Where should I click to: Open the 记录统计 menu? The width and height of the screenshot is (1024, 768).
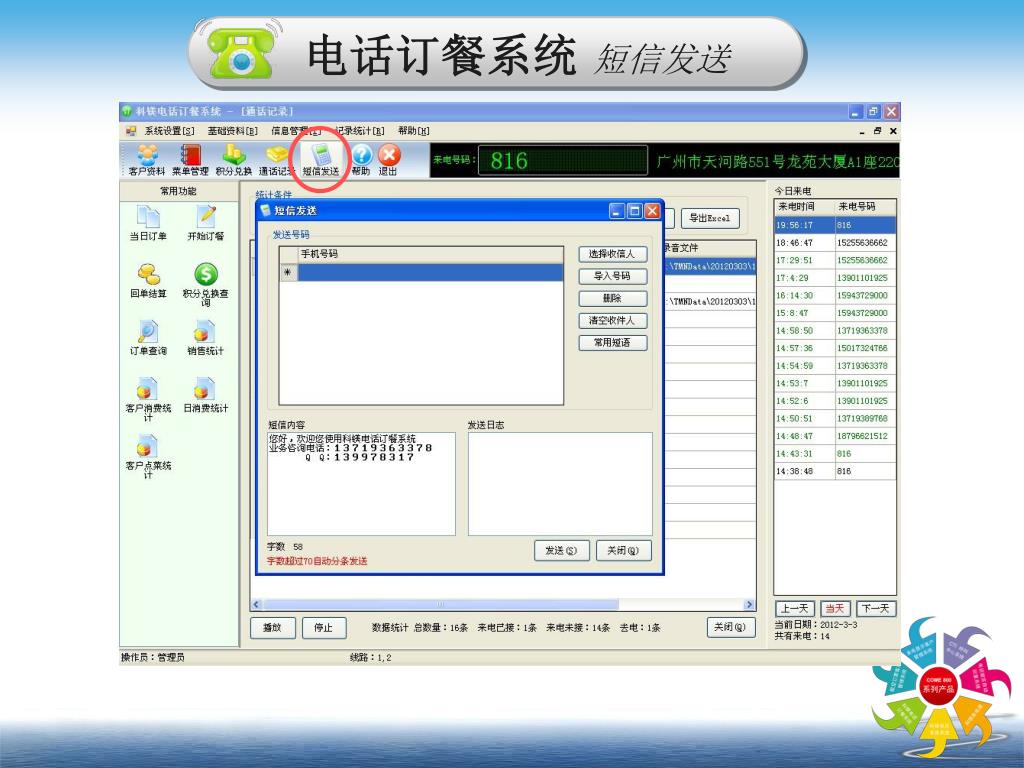tap(359, 131)
